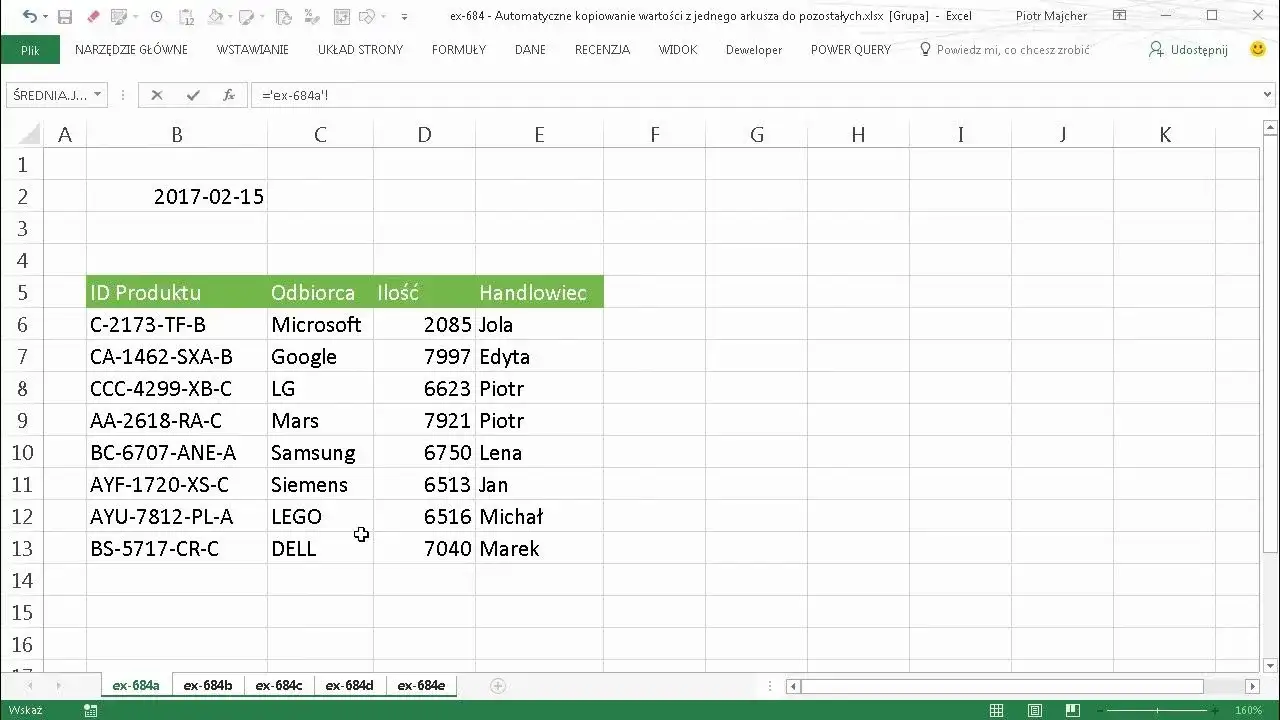Open Page Break Preview from status bar
The image size is (1280, 720).
[1072, 710]
